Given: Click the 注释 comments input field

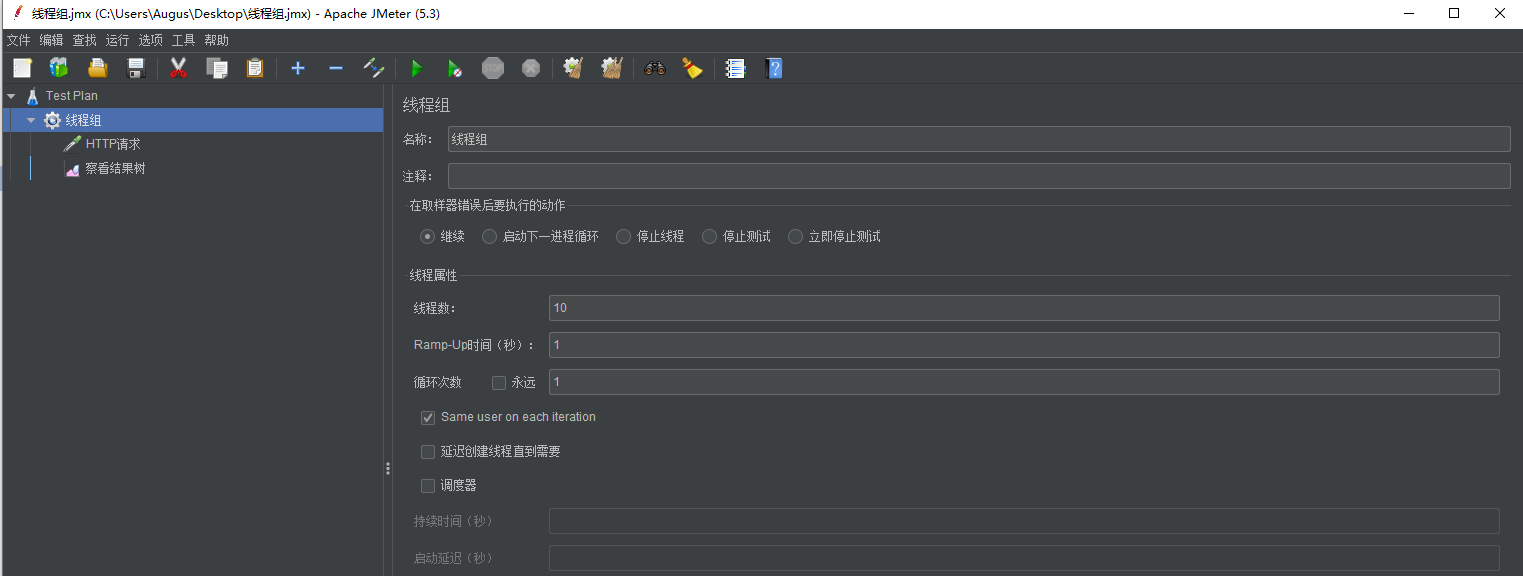Looking at the screenshot, I should [979, 176].
